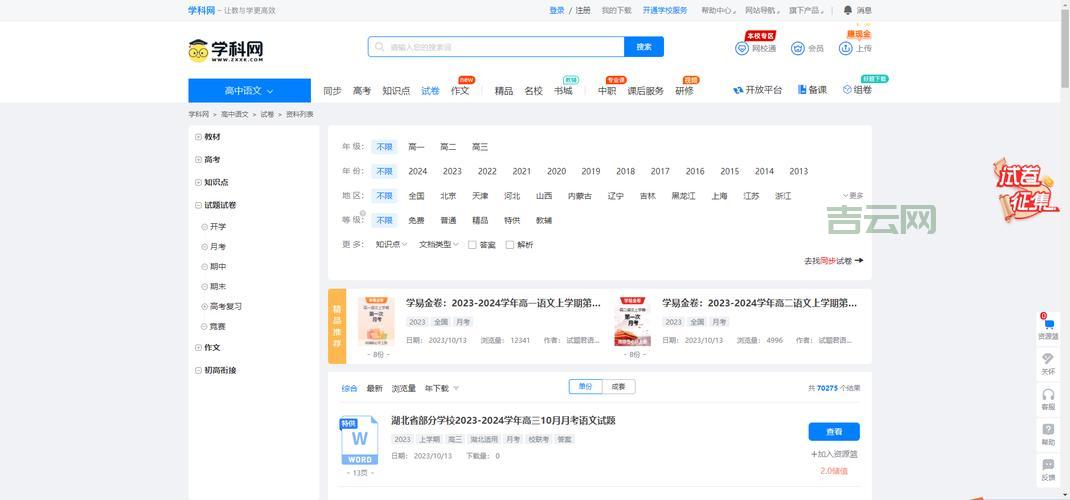Screen dimensions: 1070x500
Task: Expand 知识点 filter dropdown
Action: [x=391, y=244]
